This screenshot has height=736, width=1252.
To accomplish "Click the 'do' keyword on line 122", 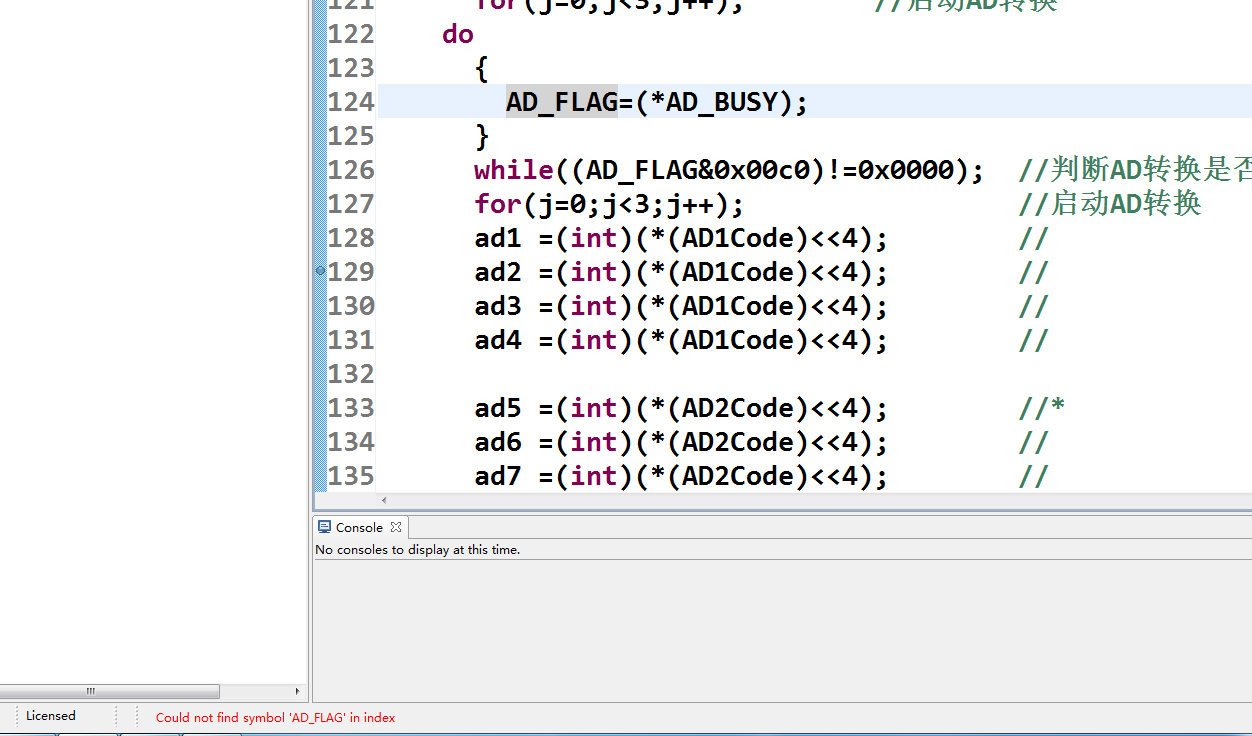I will 458,34.
